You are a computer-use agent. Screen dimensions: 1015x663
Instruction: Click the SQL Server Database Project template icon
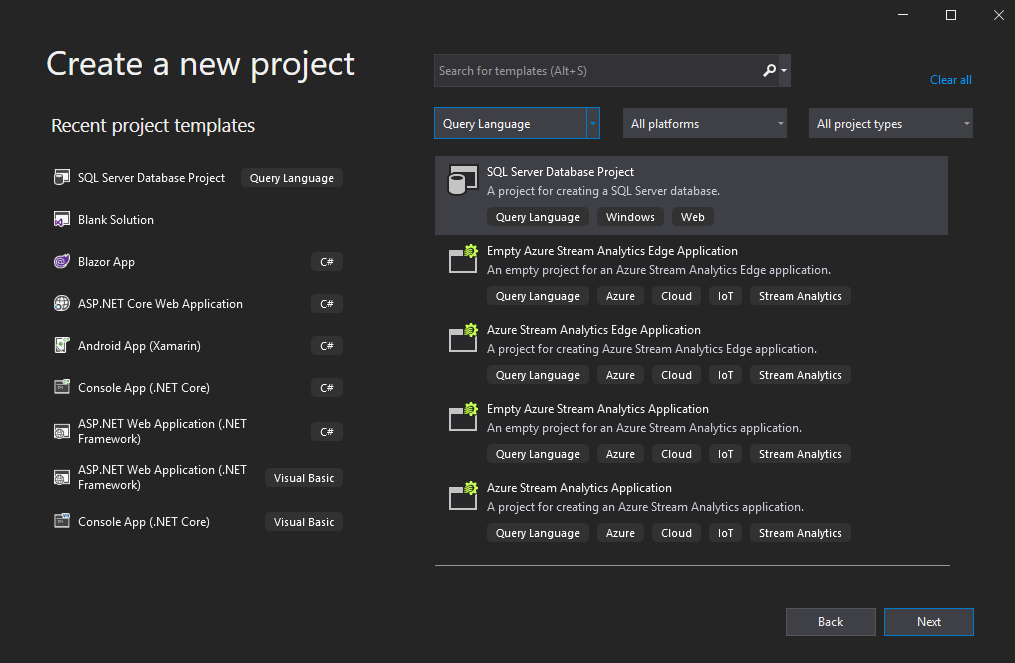[x=462, y=181]
